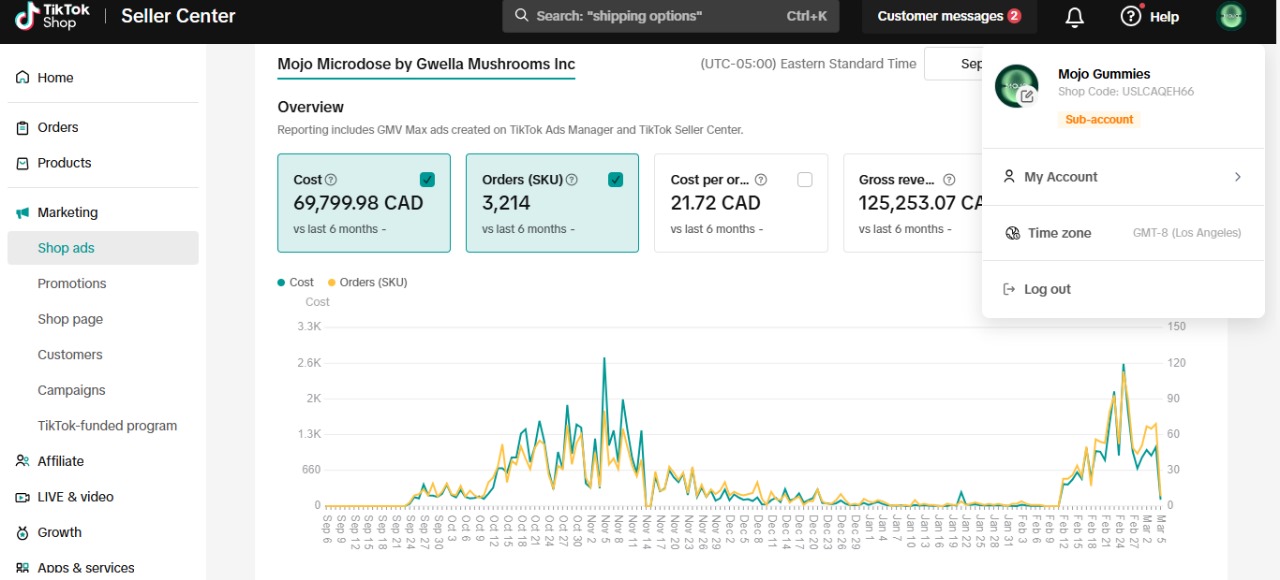Toggle the Cost series legend dot
Viewport: 1280px width, 580px height.
pyautogui.click(x=282, y=283)
